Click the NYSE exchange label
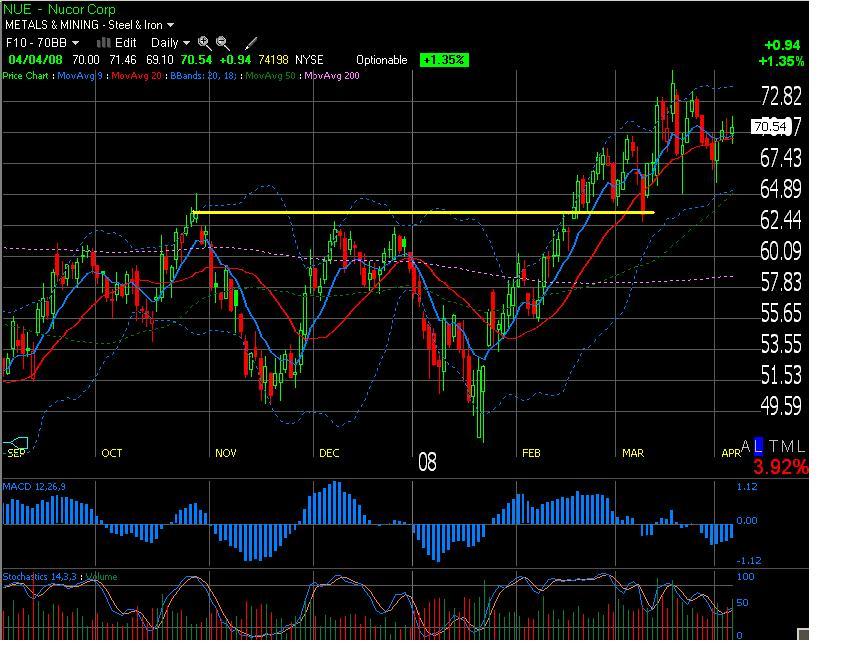This screenshot has height=661, width=843. tap(309, 60)
